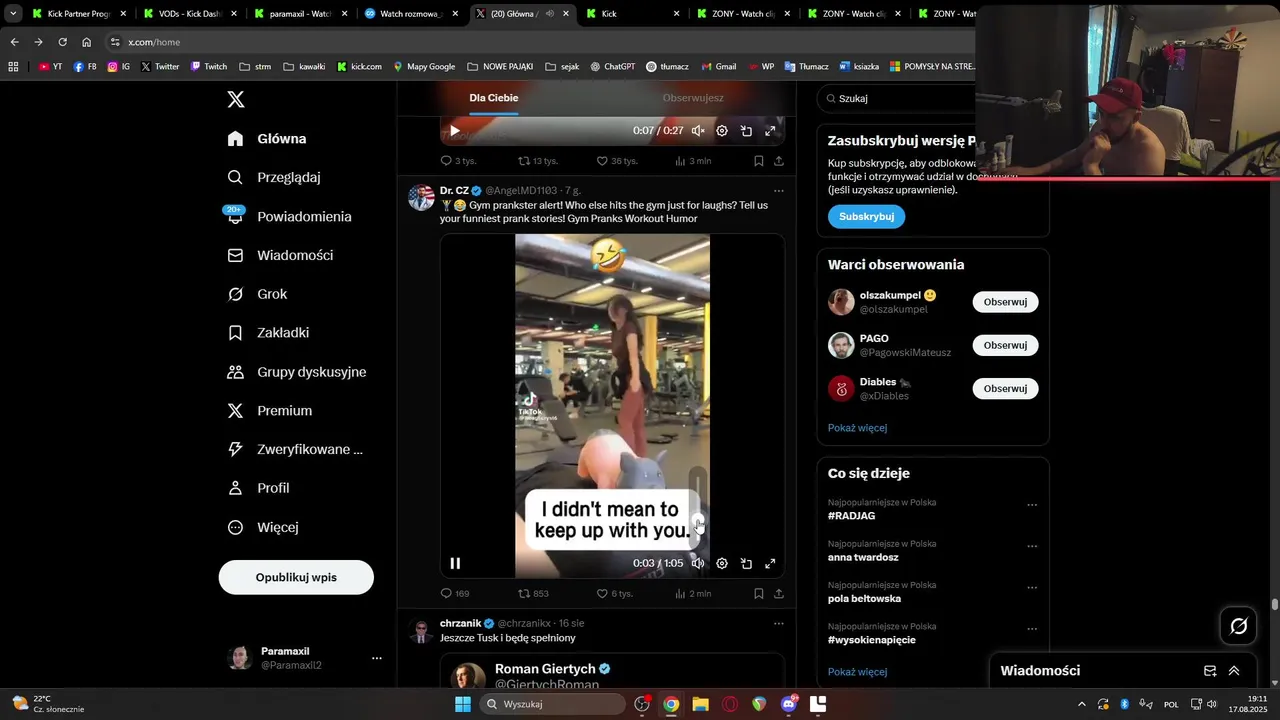Like the post with 36 tys. likes
This screenshot has height=720, width=1280.
point(616,160)
